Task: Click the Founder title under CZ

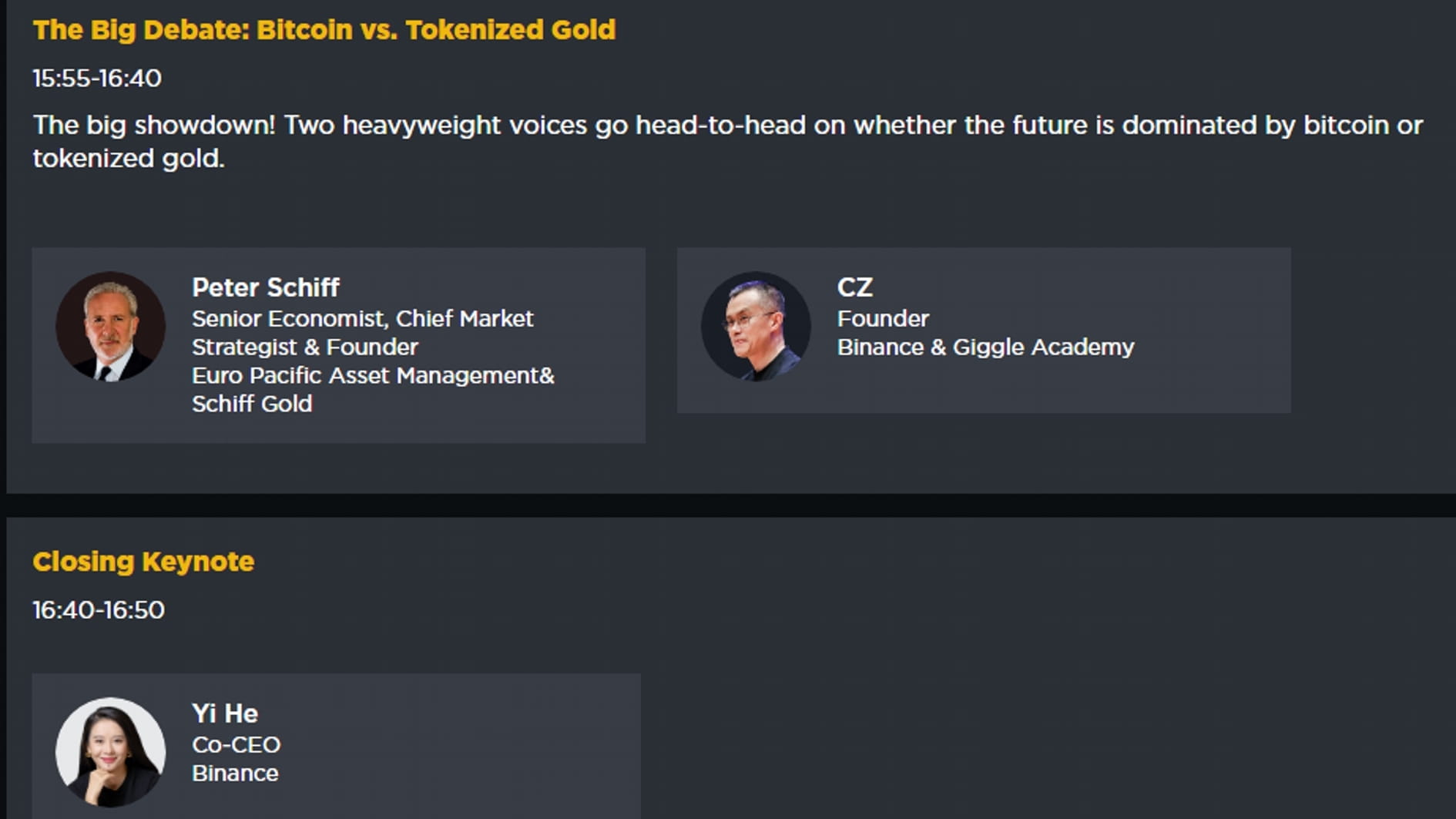Action: pos(883,319)
